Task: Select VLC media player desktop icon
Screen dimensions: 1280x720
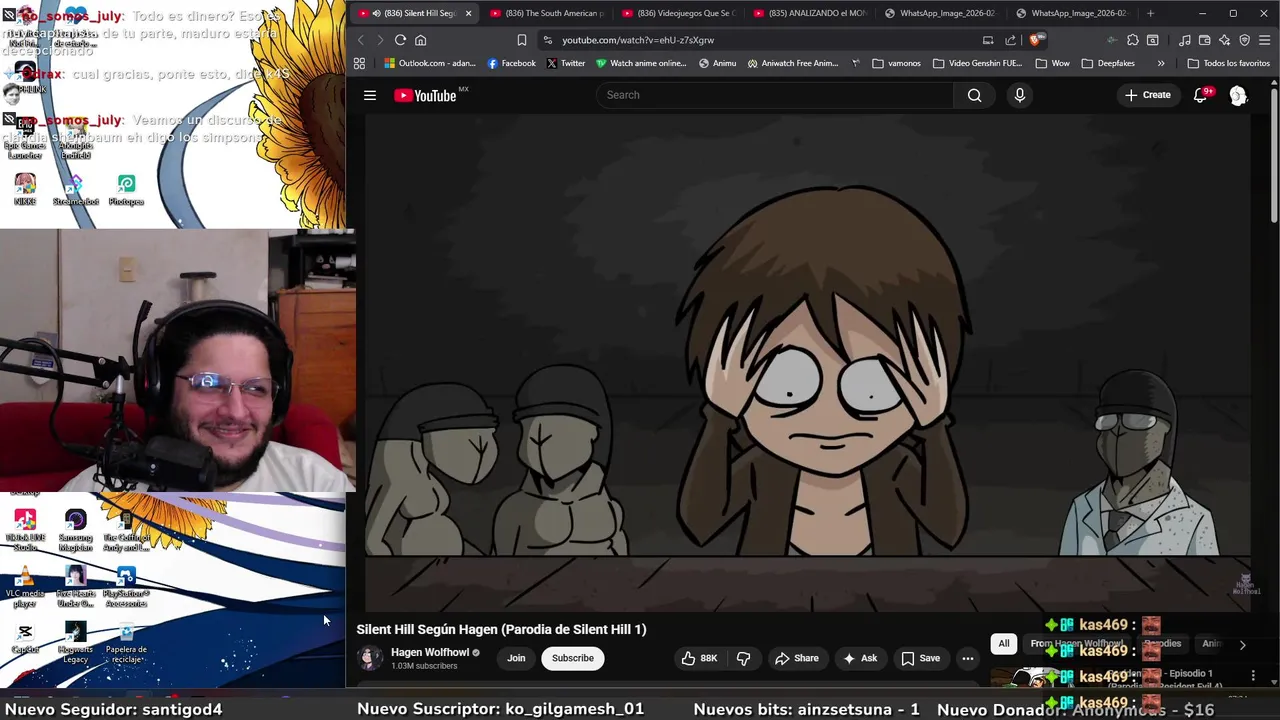Action: (x=25, y=587)
